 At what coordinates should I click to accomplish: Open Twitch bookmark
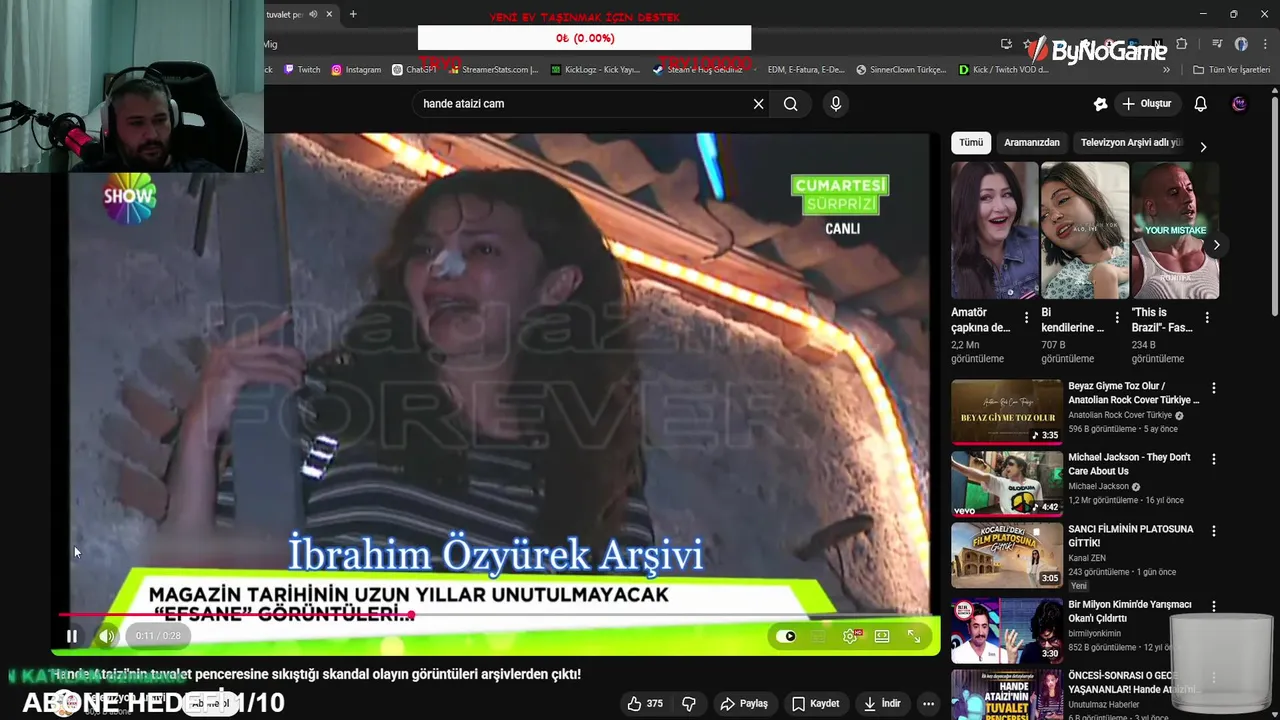(302, 70)
